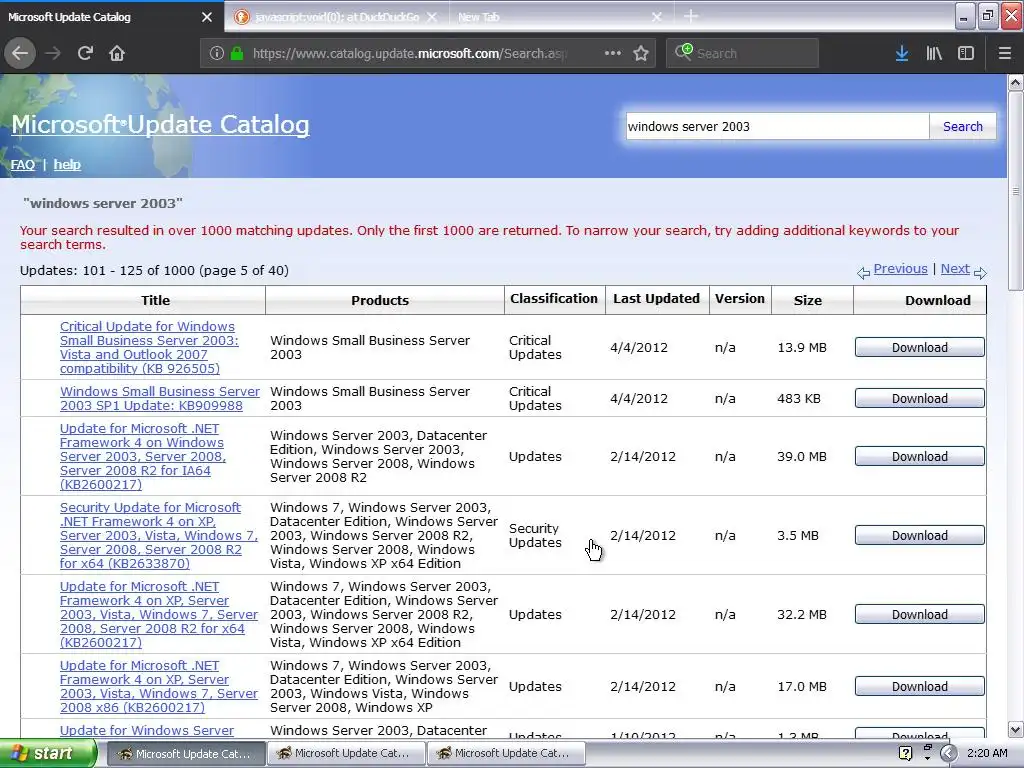This screenshot has height=768, width=1024.
Task: Click the forward navigation arrow
Action: [53, 53]
